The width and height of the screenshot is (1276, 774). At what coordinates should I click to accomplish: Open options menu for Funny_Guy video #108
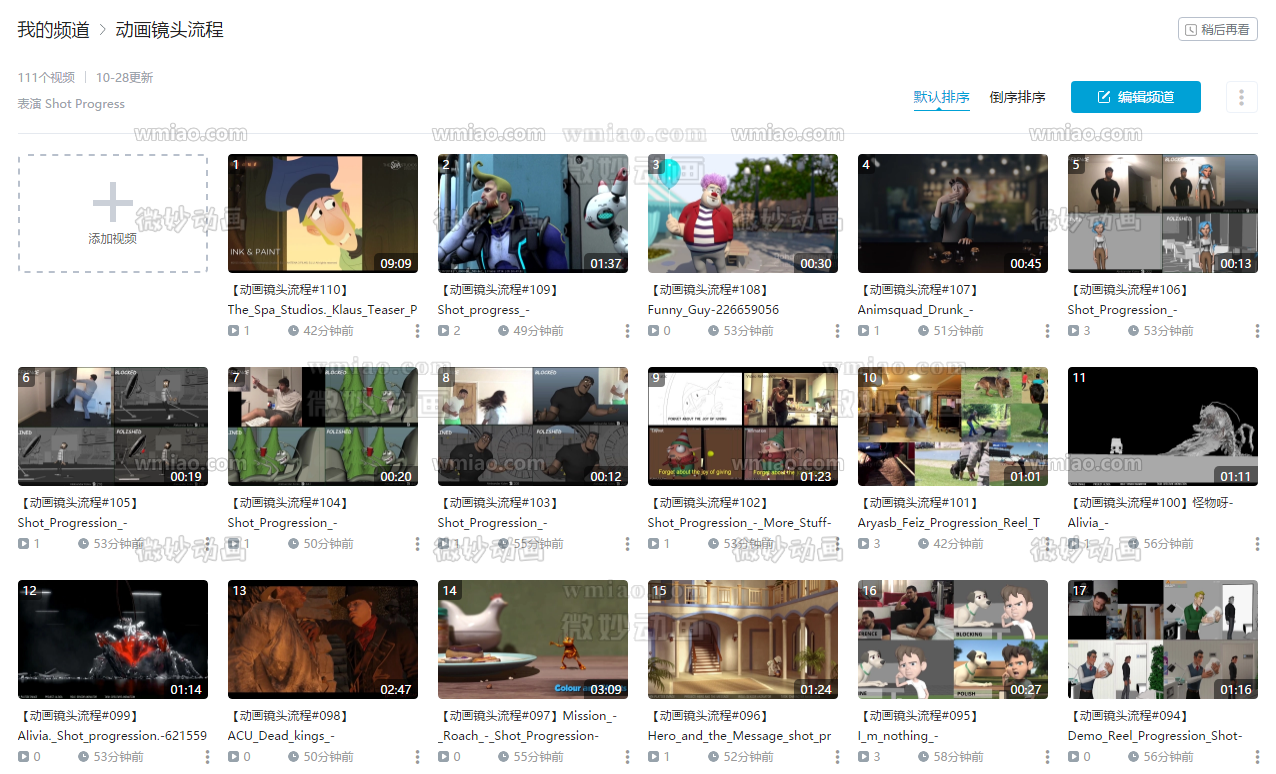coord(838,331)
